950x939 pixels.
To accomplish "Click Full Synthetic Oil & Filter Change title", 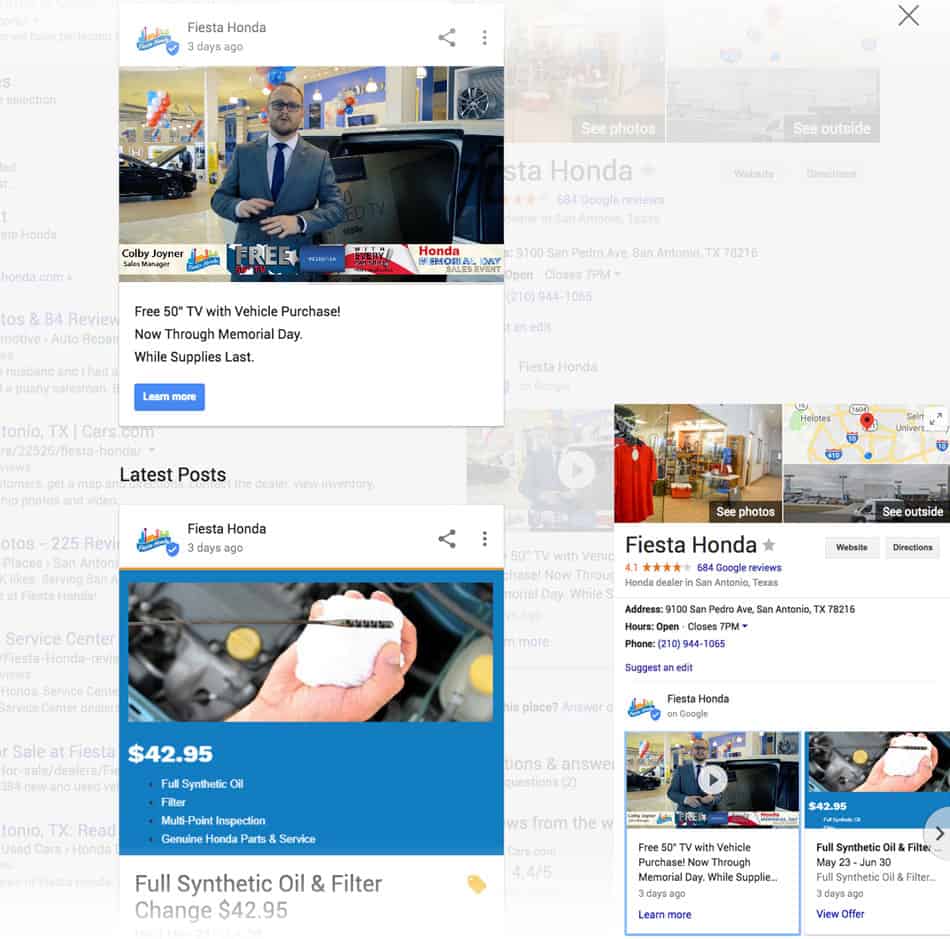I will [x=258, y=897].
